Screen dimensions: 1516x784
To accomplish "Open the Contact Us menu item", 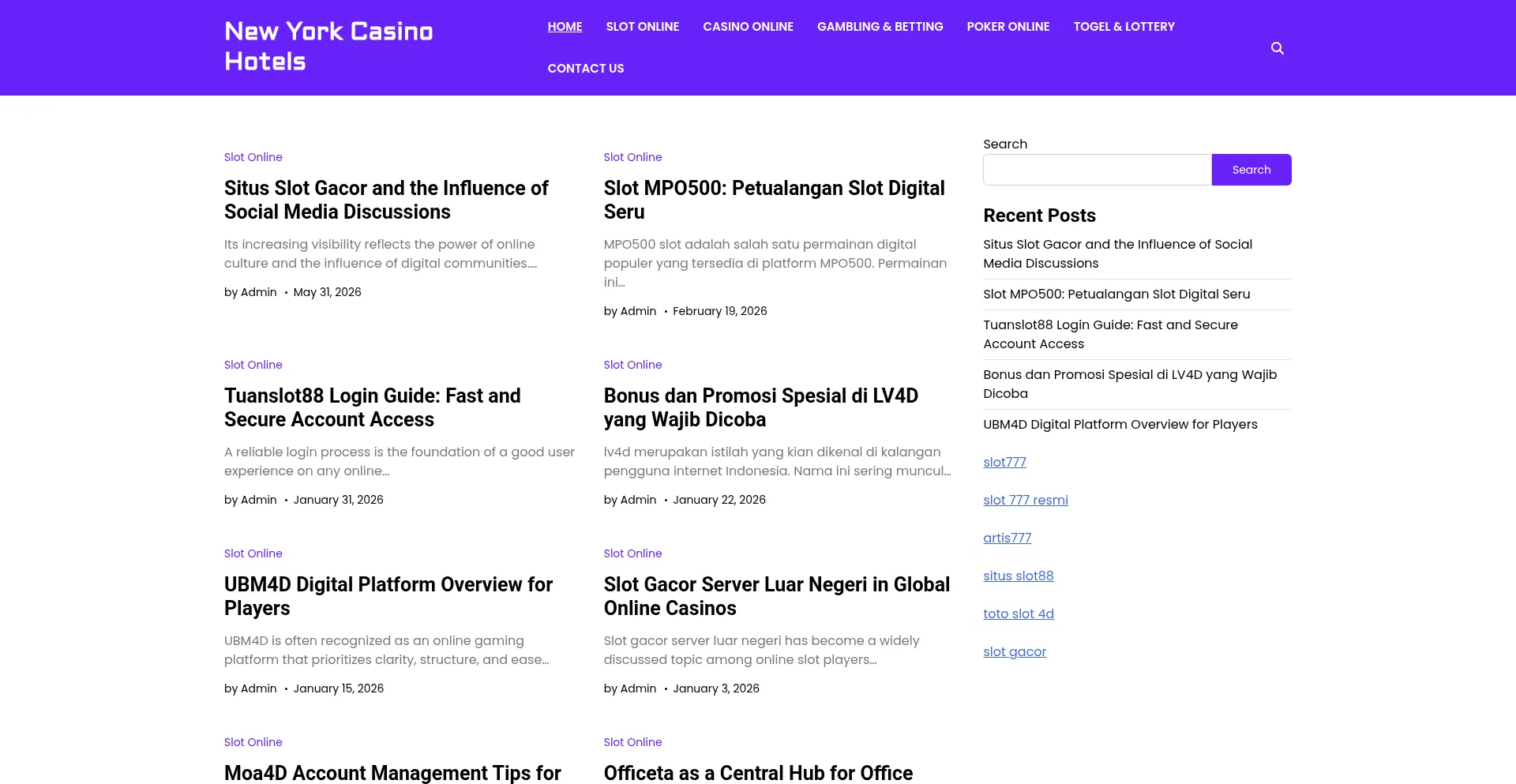I will (x=586, y=69).
